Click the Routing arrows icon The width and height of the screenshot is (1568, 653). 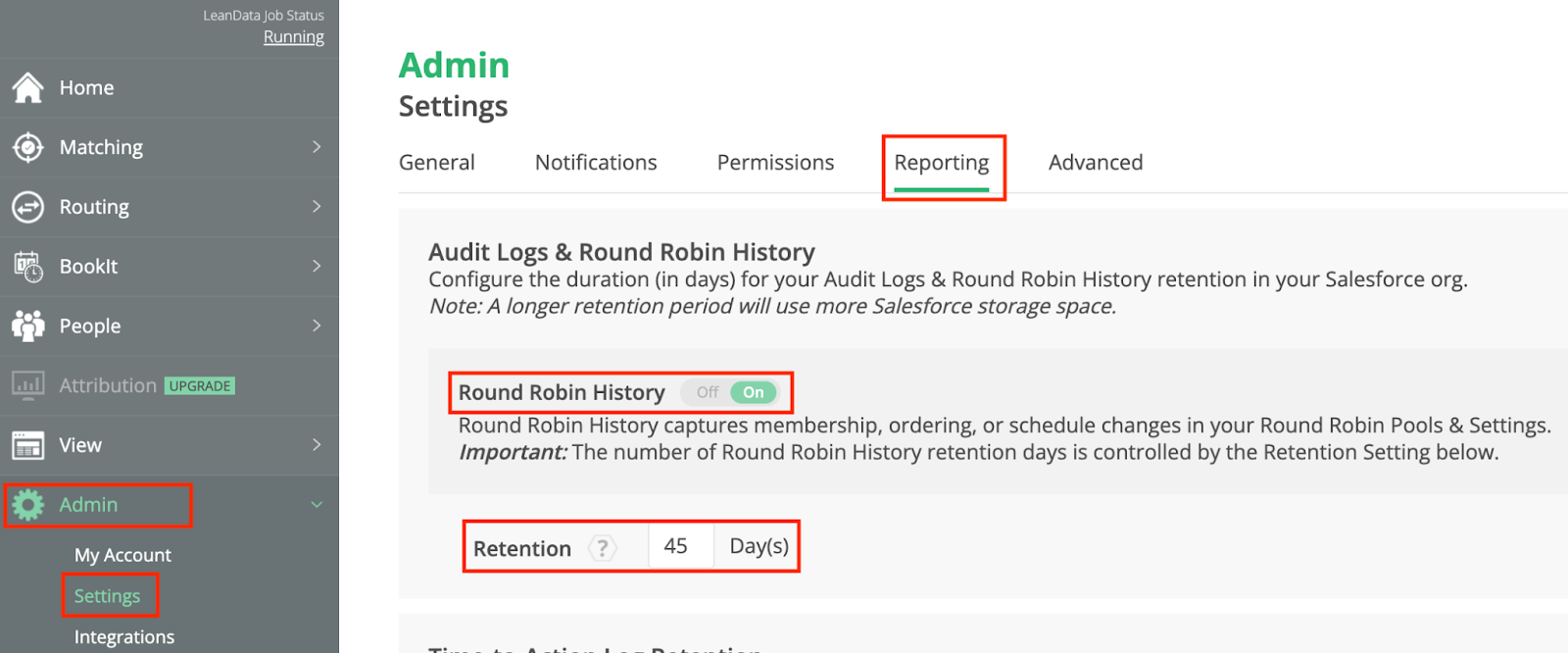coord(28,207)
